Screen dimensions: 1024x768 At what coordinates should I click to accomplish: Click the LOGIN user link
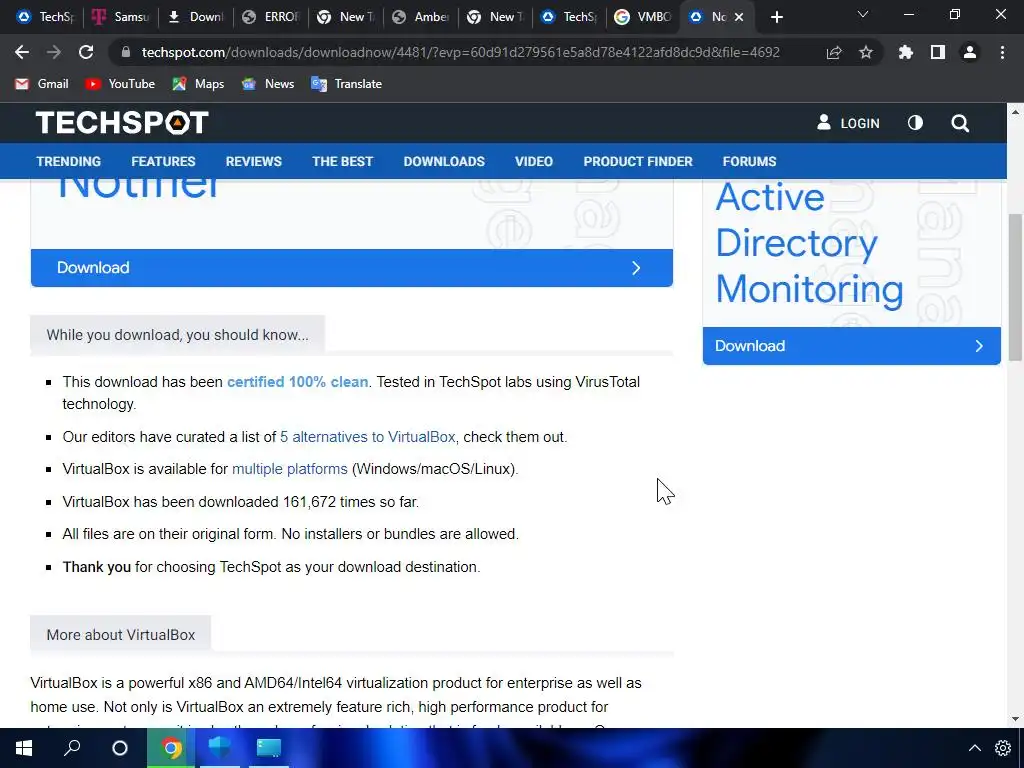click(848, 123)
